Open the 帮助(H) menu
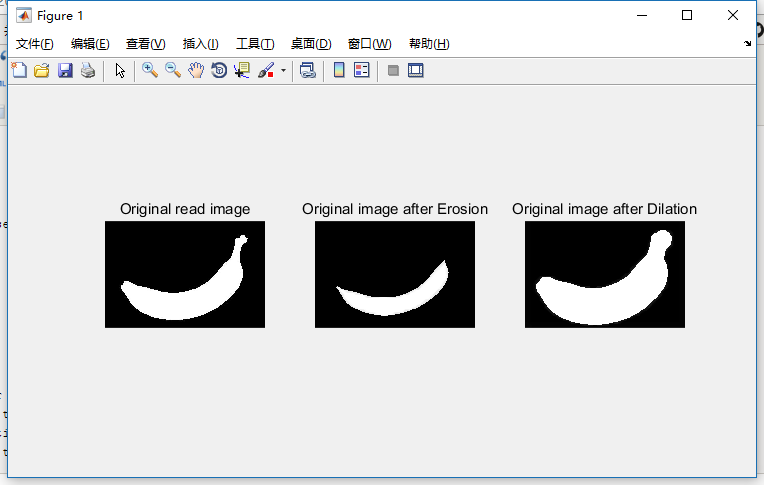 pyautogui.click(x=429, y=44)
